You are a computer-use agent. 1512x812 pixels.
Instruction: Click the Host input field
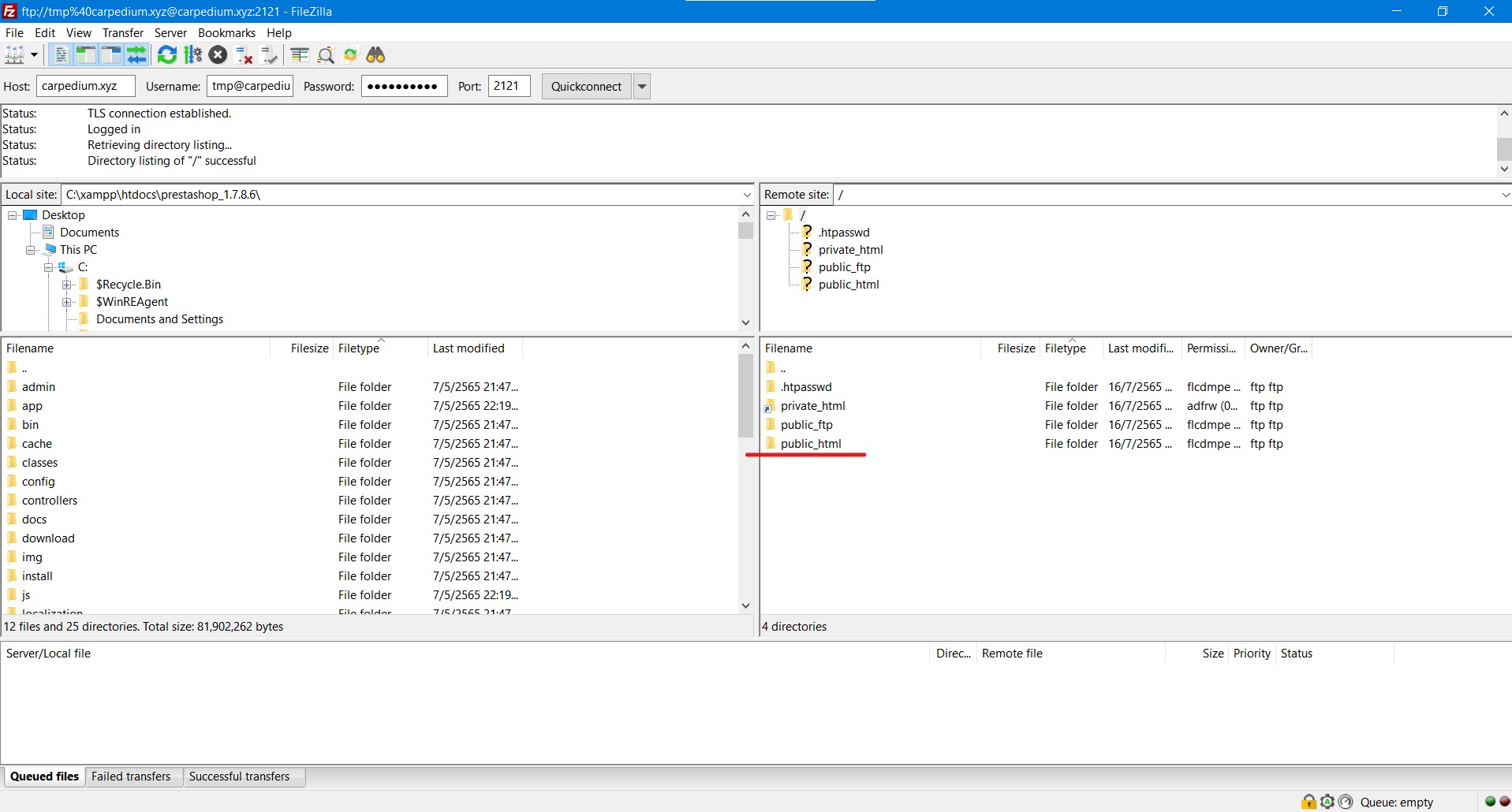[85, 87]
